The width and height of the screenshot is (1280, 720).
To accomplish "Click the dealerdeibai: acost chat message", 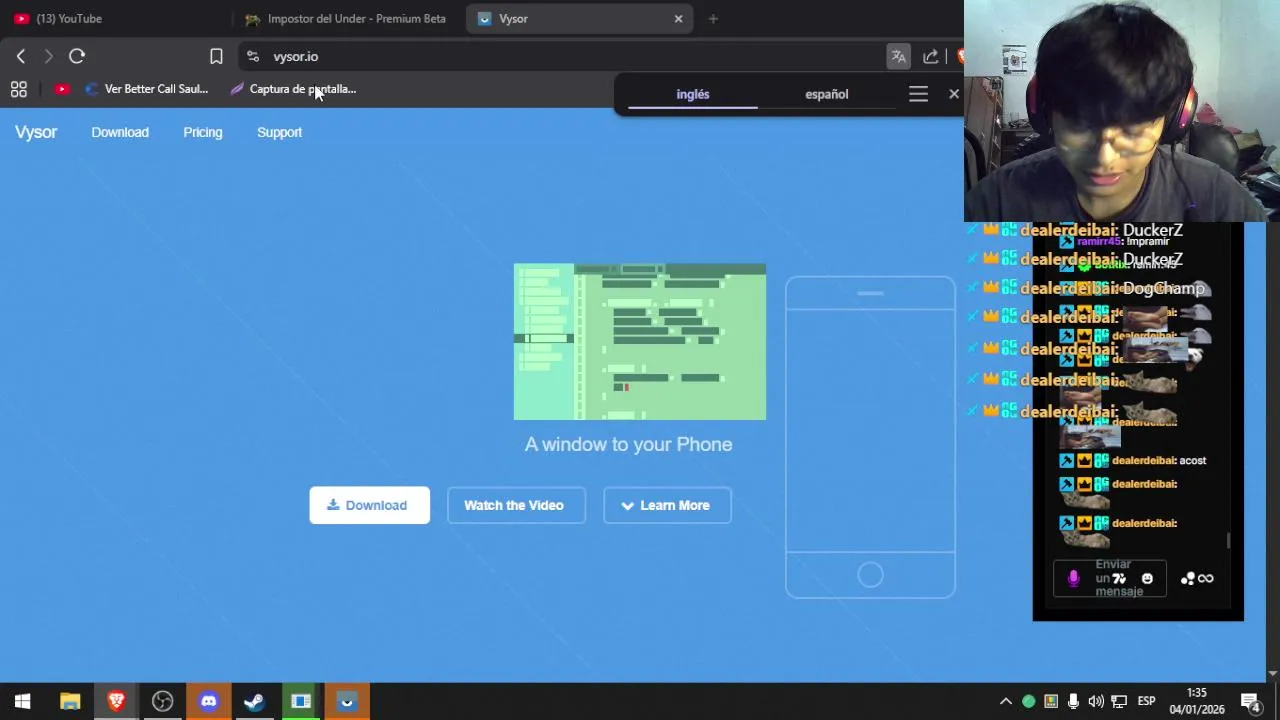I will click(1133, 461).
